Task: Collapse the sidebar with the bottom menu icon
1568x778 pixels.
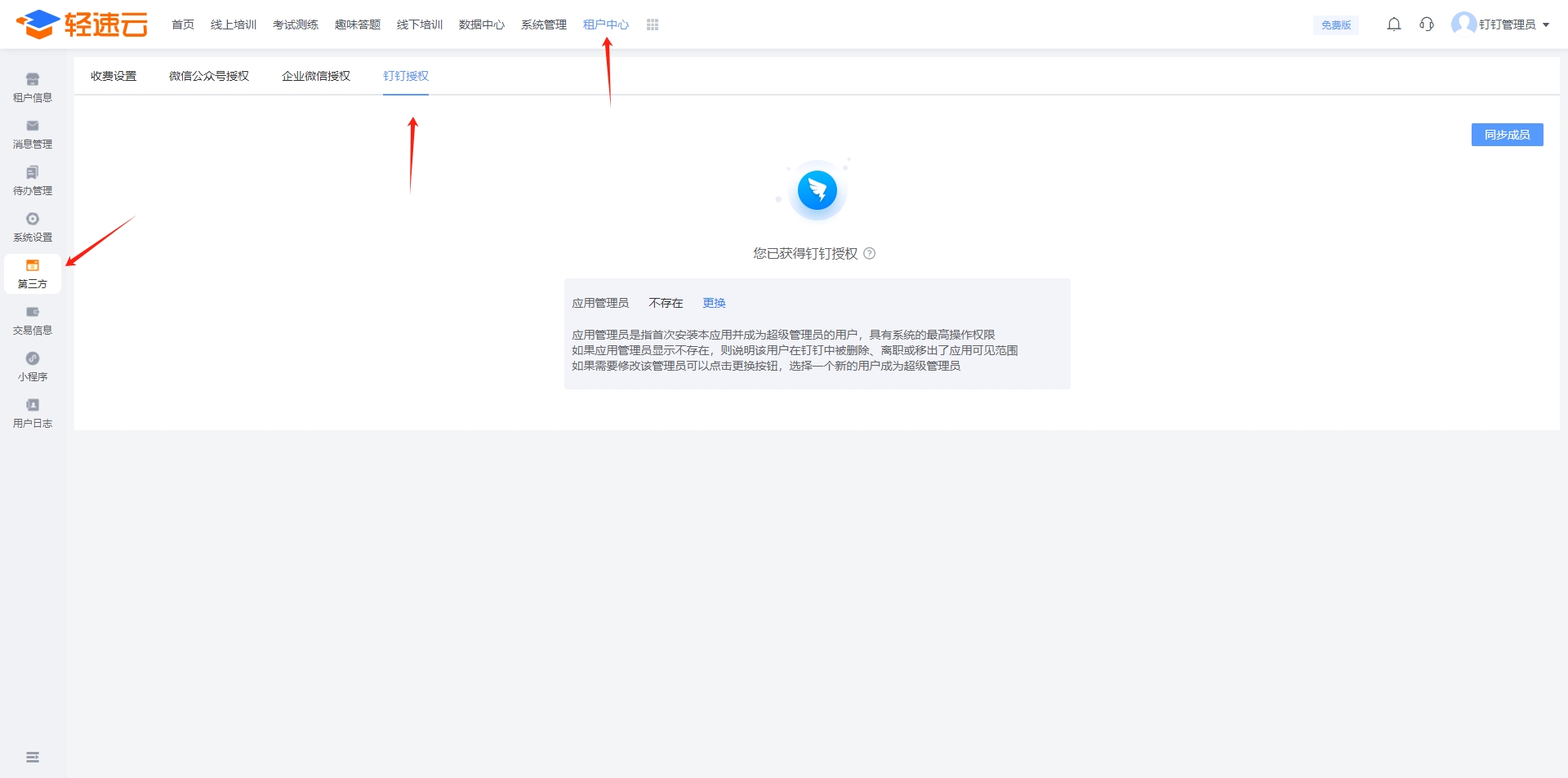Action: click(33, 758)
